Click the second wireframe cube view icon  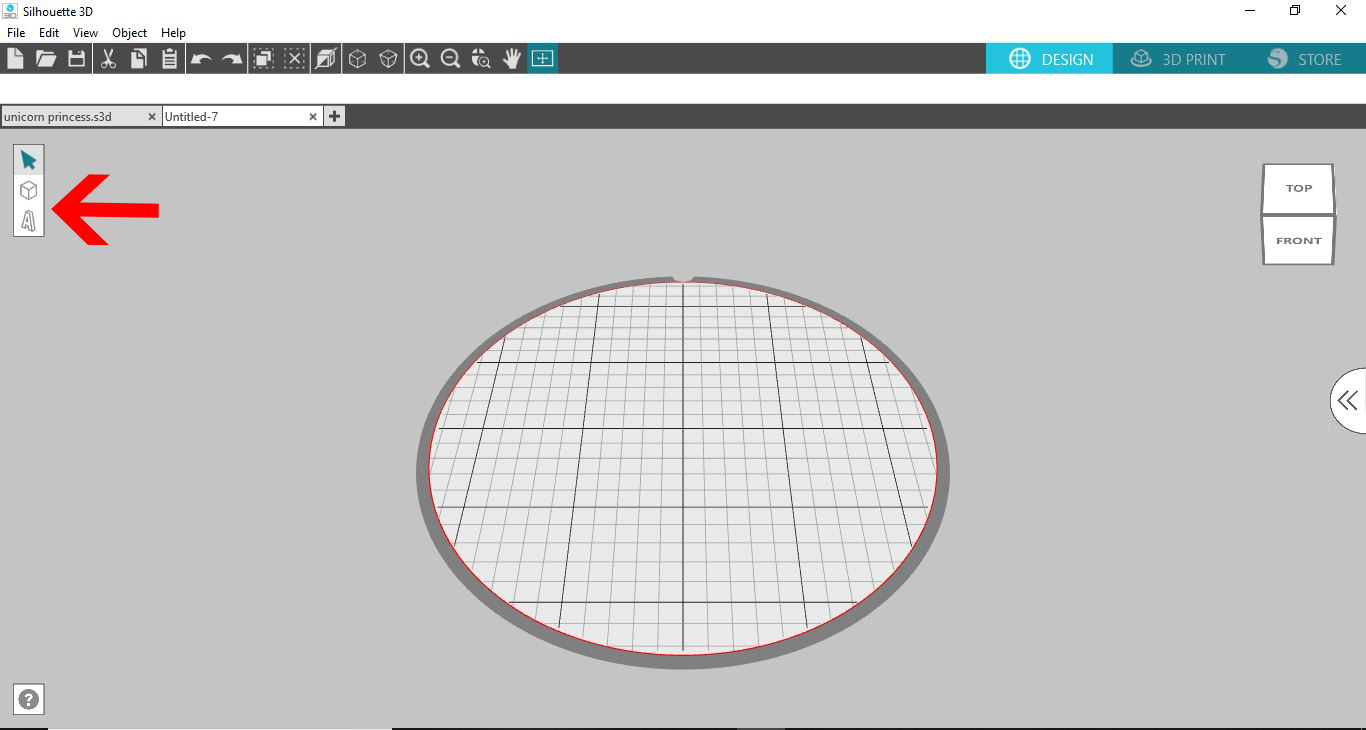tap(388, 59)
